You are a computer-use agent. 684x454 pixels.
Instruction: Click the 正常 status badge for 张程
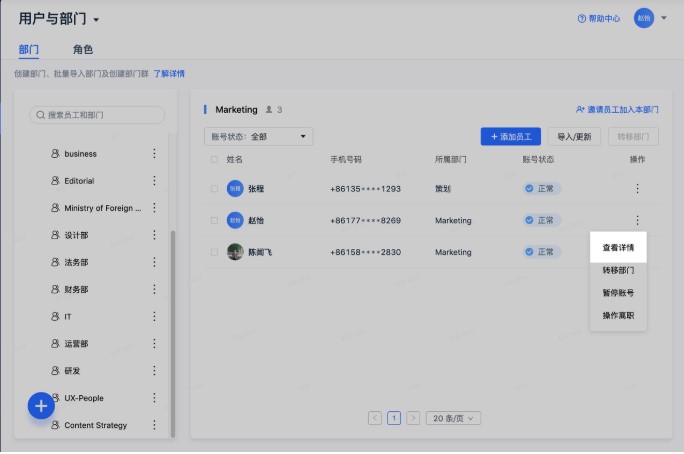tap(541, 188)
